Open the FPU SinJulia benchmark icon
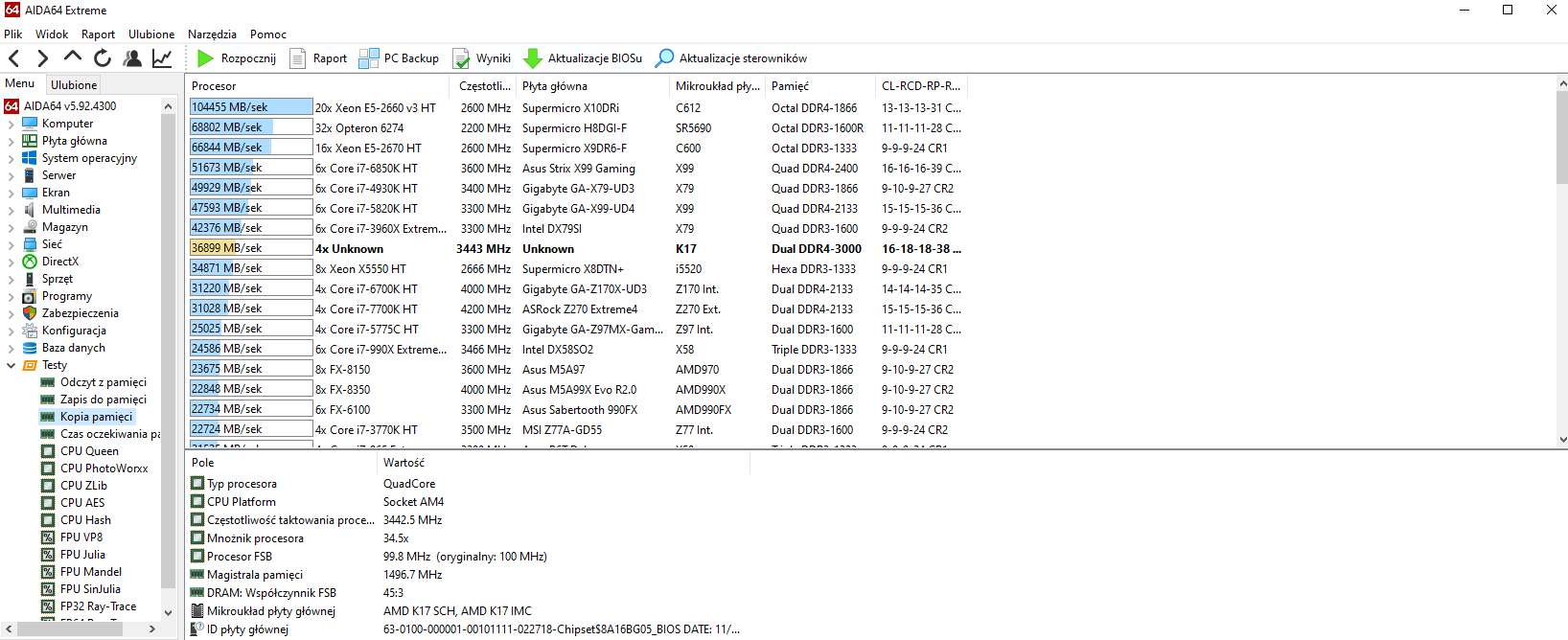Screen dimensions: 1568x640 click(x=48, y=589)
